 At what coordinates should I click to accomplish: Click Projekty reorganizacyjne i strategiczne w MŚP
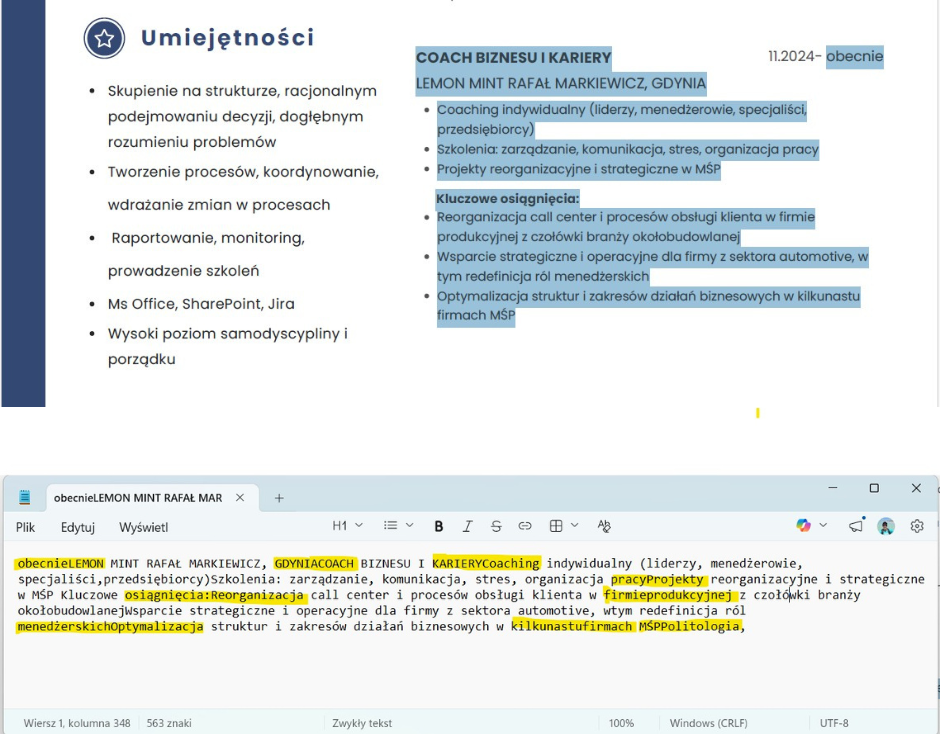(579, 169)
